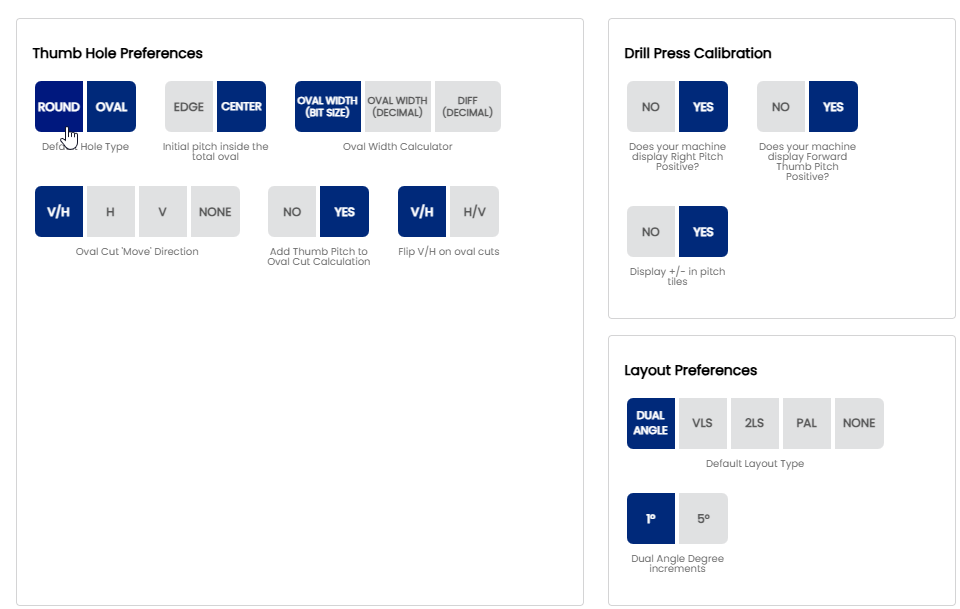The width and height of the screenshot is (960, 609).
Task: Set default layout type to NONE
Action: point(859,423)
